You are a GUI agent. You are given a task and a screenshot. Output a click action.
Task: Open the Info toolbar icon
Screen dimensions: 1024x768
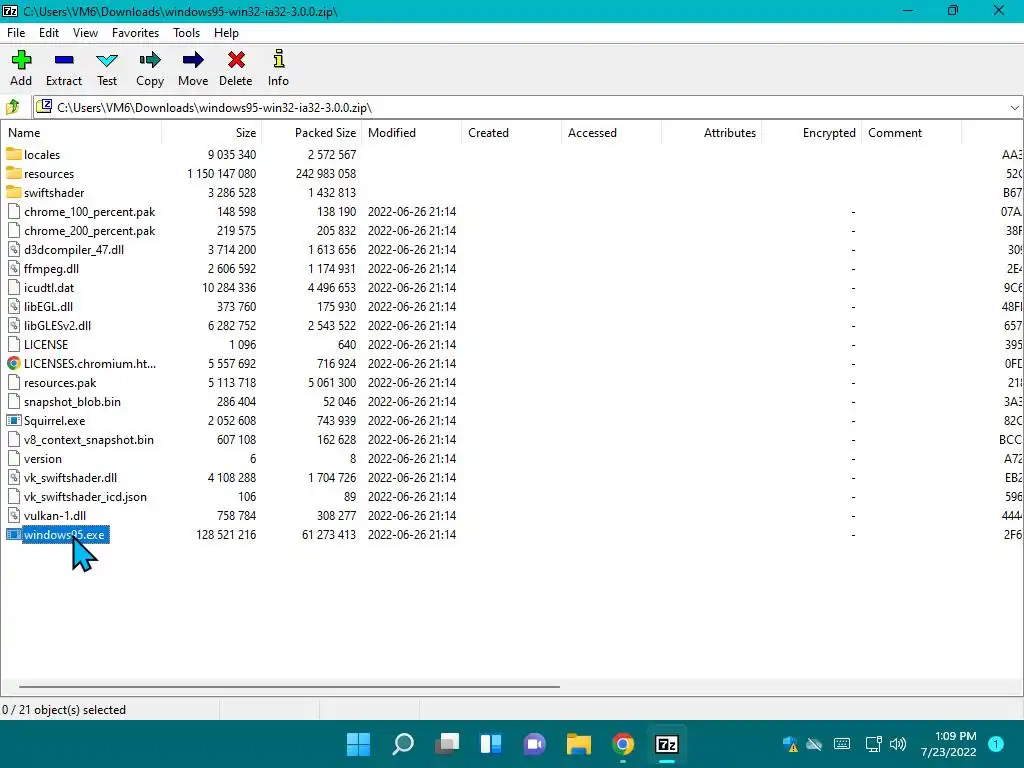click(x=279, y=59)
